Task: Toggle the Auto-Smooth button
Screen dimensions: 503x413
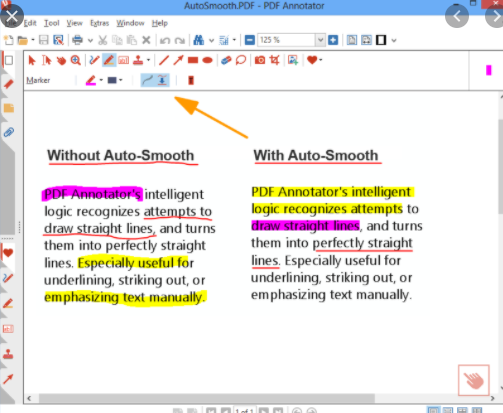Action: [148, 80]
